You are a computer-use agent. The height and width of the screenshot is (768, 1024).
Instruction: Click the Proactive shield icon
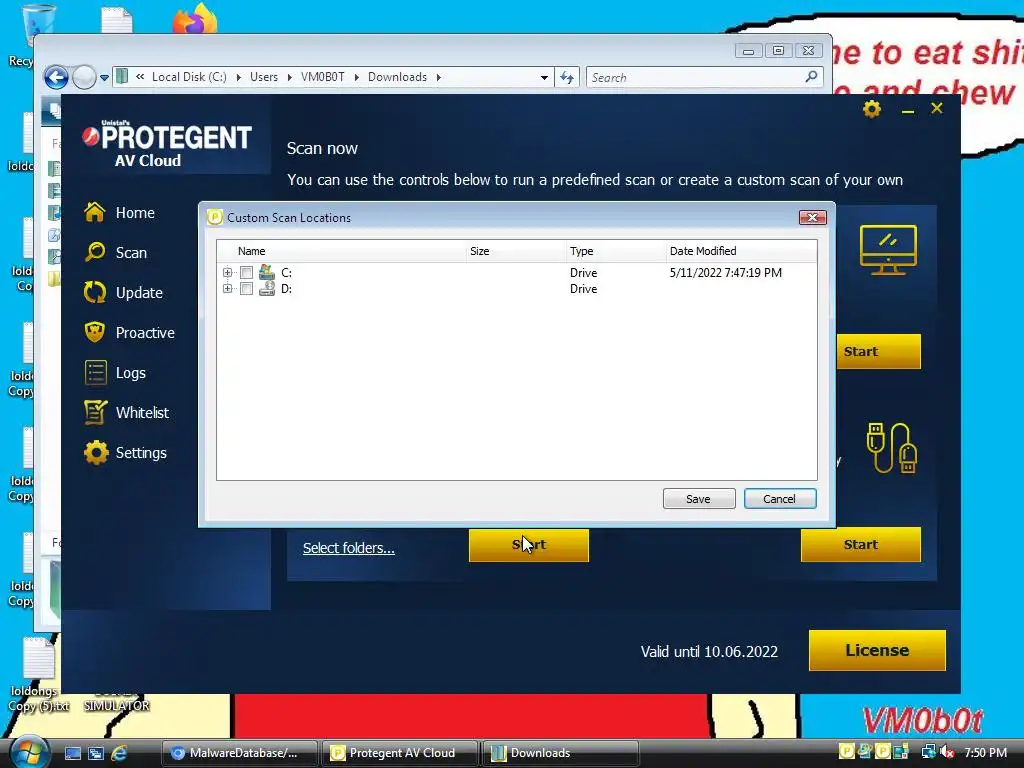pos(95,332)
